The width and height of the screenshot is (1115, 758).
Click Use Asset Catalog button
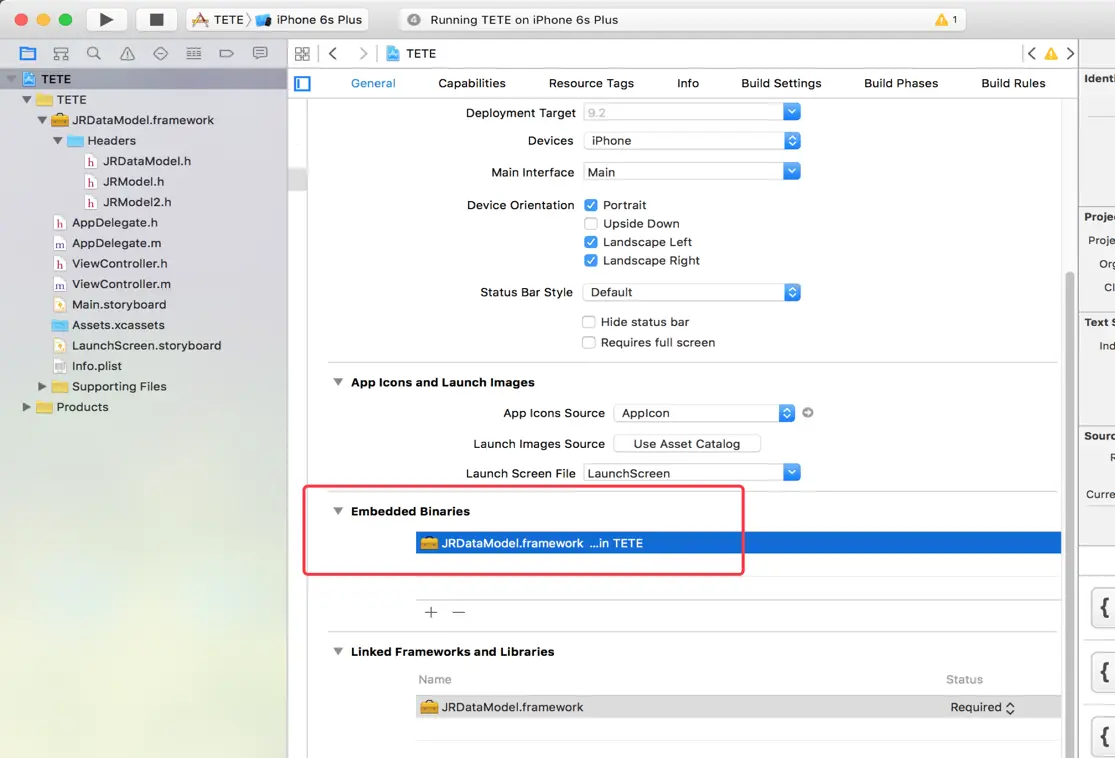[686, 444]
